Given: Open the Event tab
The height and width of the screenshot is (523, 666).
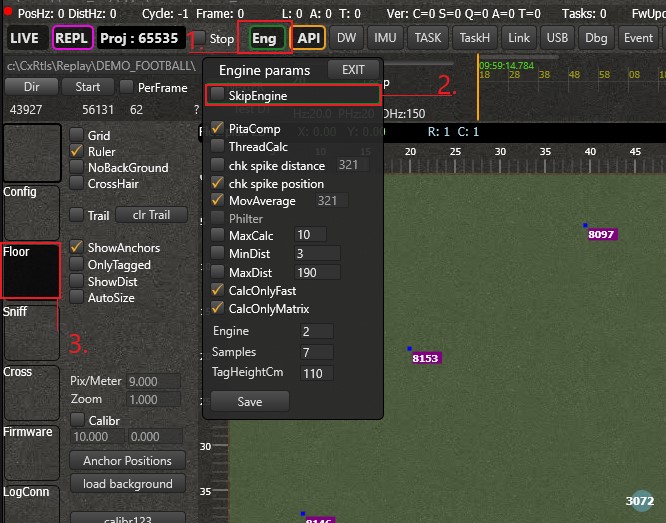Looking at the screenshot, I should [638, 38].
